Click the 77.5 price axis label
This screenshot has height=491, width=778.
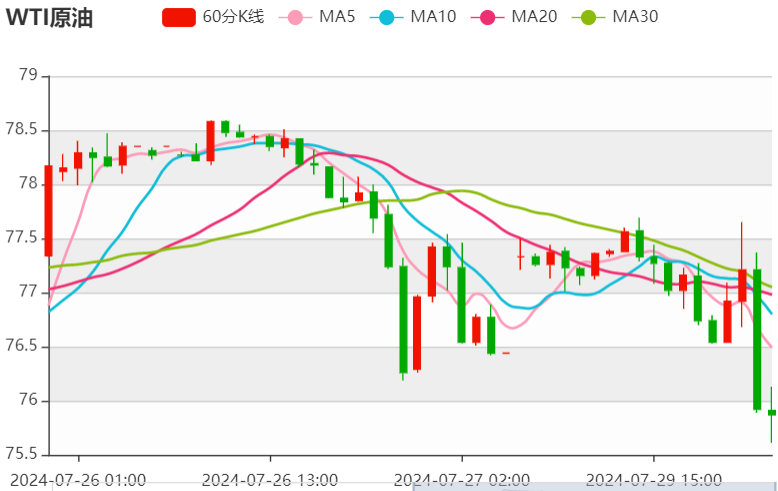[21, 238]
